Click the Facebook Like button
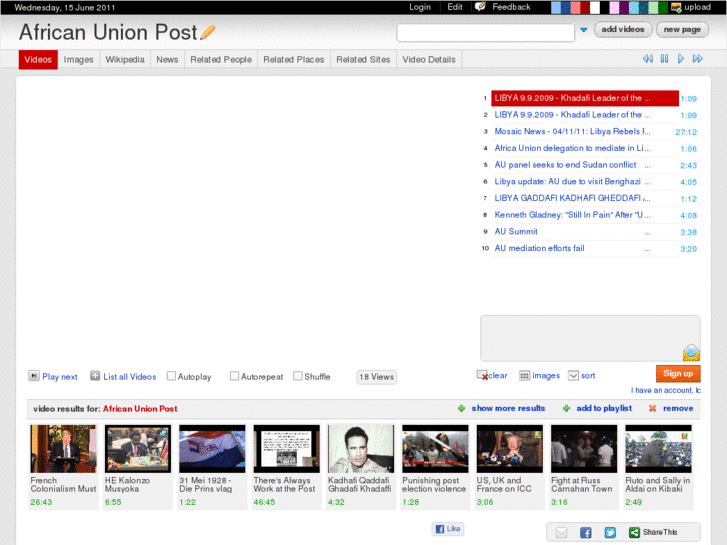The width and height of the screenshot is (727, 545). click(x=448, y=529)
